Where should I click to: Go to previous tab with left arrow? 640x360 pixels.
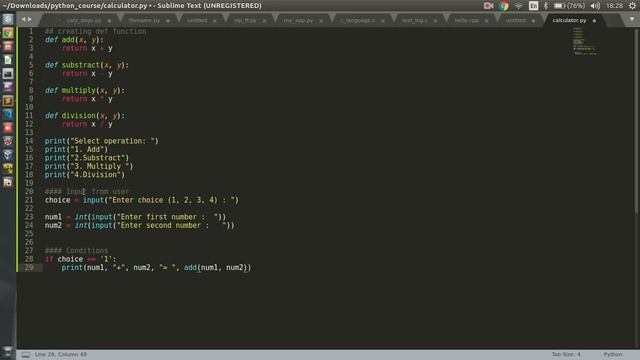pos(24,19)
